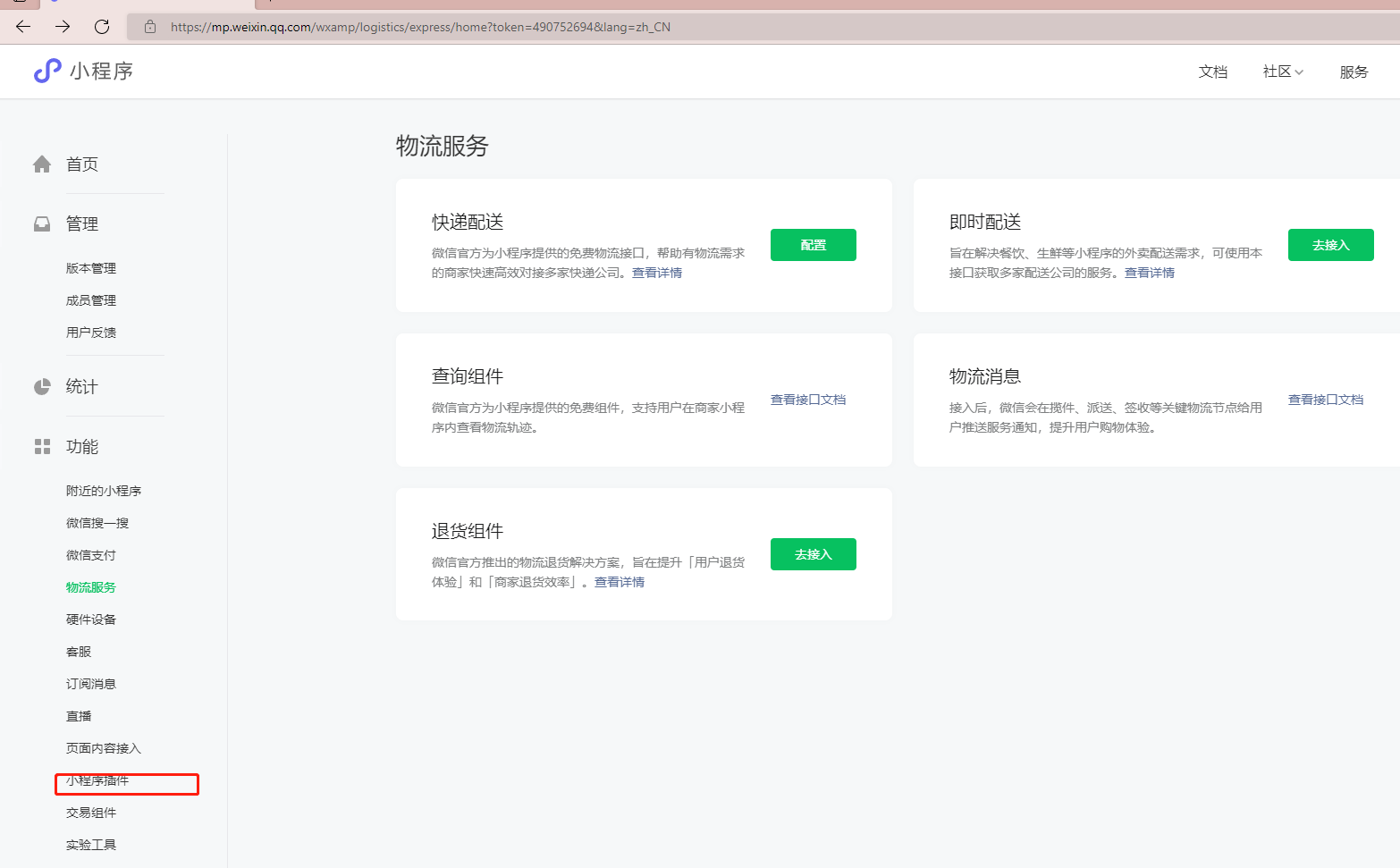Open 订阅消息 in the sidebar
This screenshot has height=868, width=1400.
pyautogui.click(x=91, y=684)
